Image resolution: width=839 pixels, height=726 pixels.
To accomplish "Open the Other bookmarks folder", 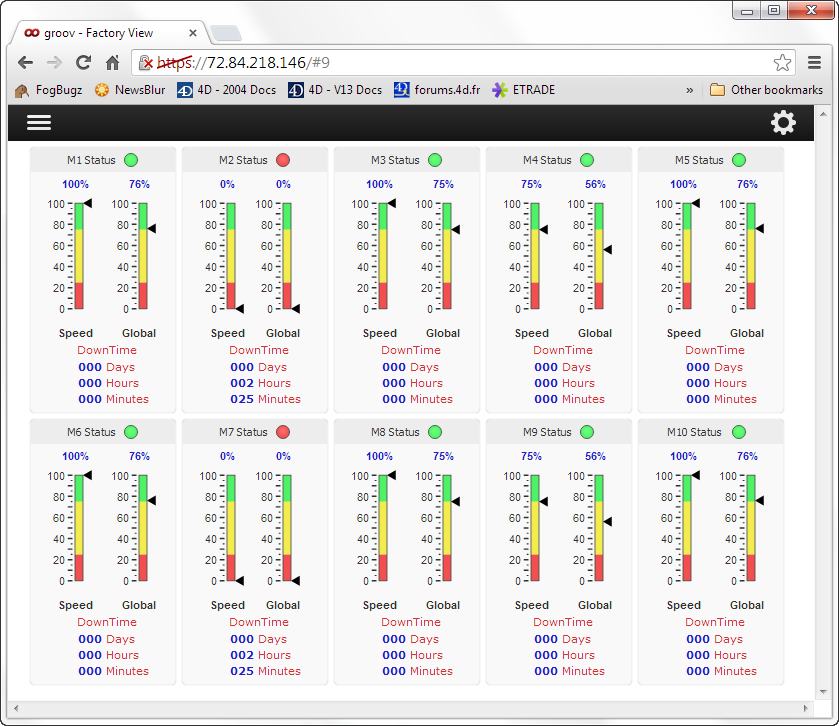I will 766,90.
